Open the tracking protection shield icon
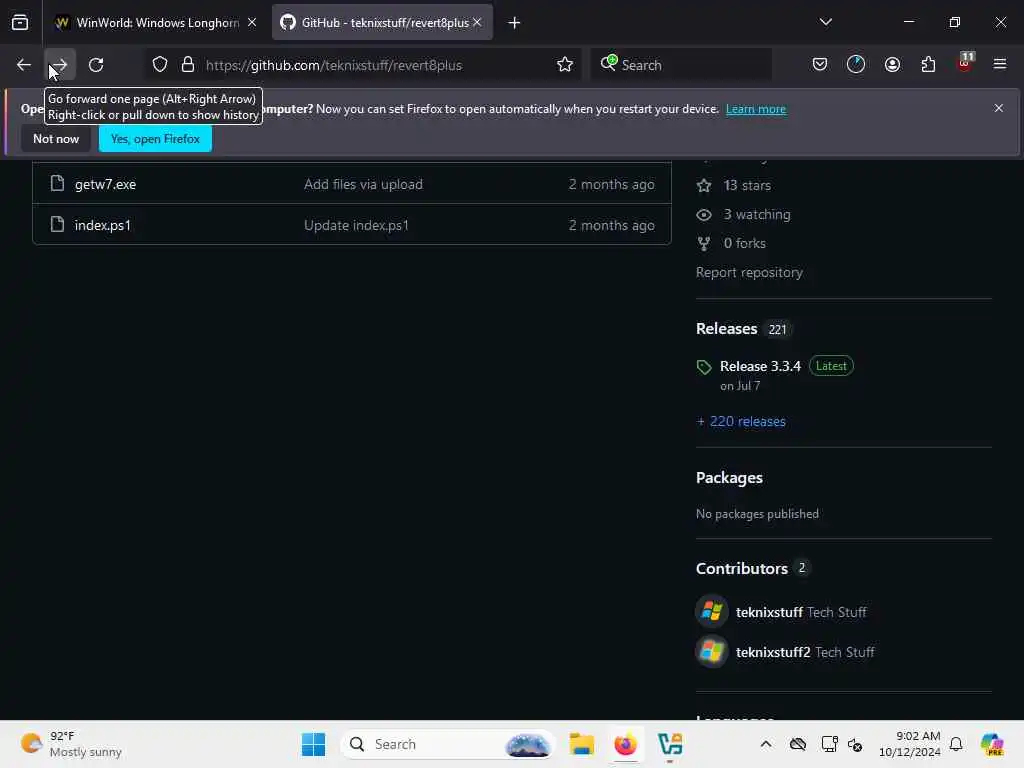1024x768 pixels. click(x=159, y=65)
